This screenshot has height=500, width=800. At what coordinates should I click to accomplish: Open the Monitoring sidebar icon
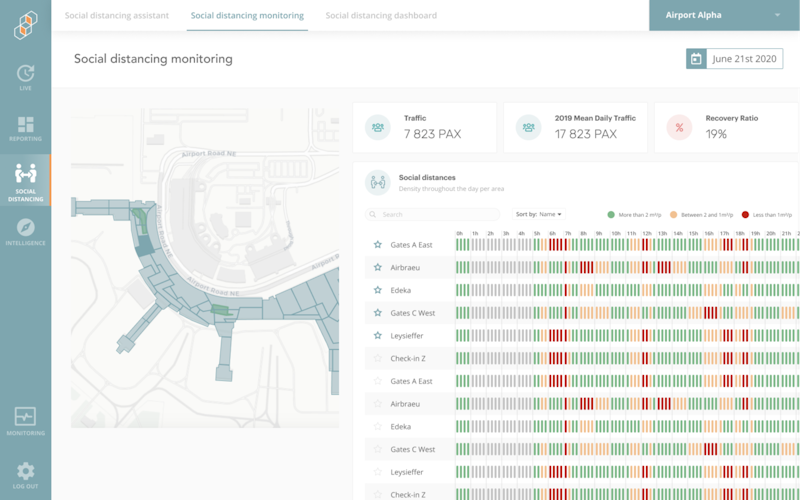click(x=25, y=418)
